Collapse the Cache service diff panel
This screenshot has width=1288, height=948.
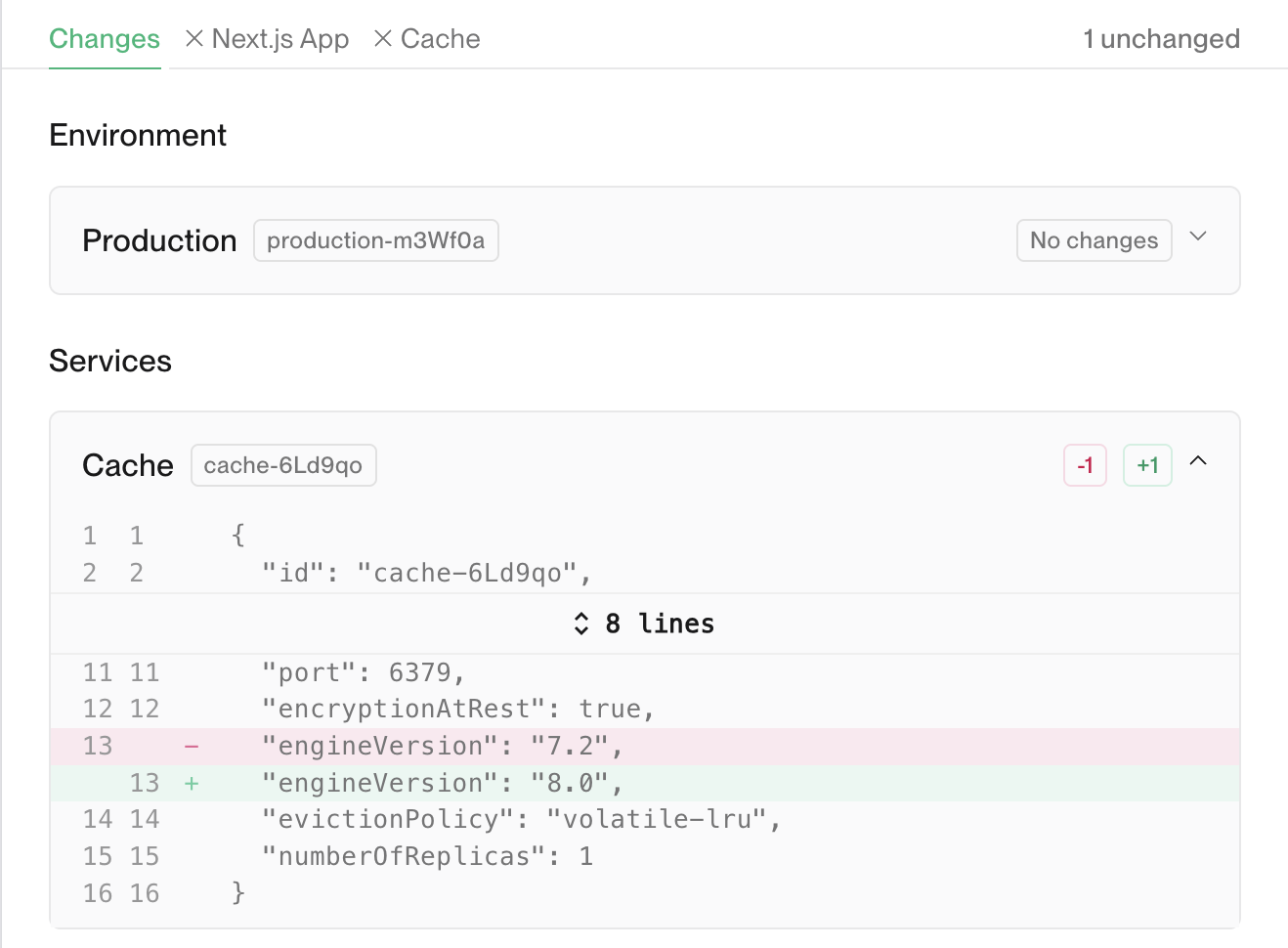(1198, 461)
